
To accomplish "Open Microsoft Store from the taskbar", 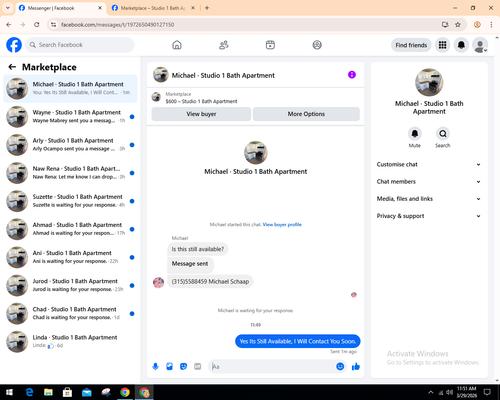I will point(67,392).
